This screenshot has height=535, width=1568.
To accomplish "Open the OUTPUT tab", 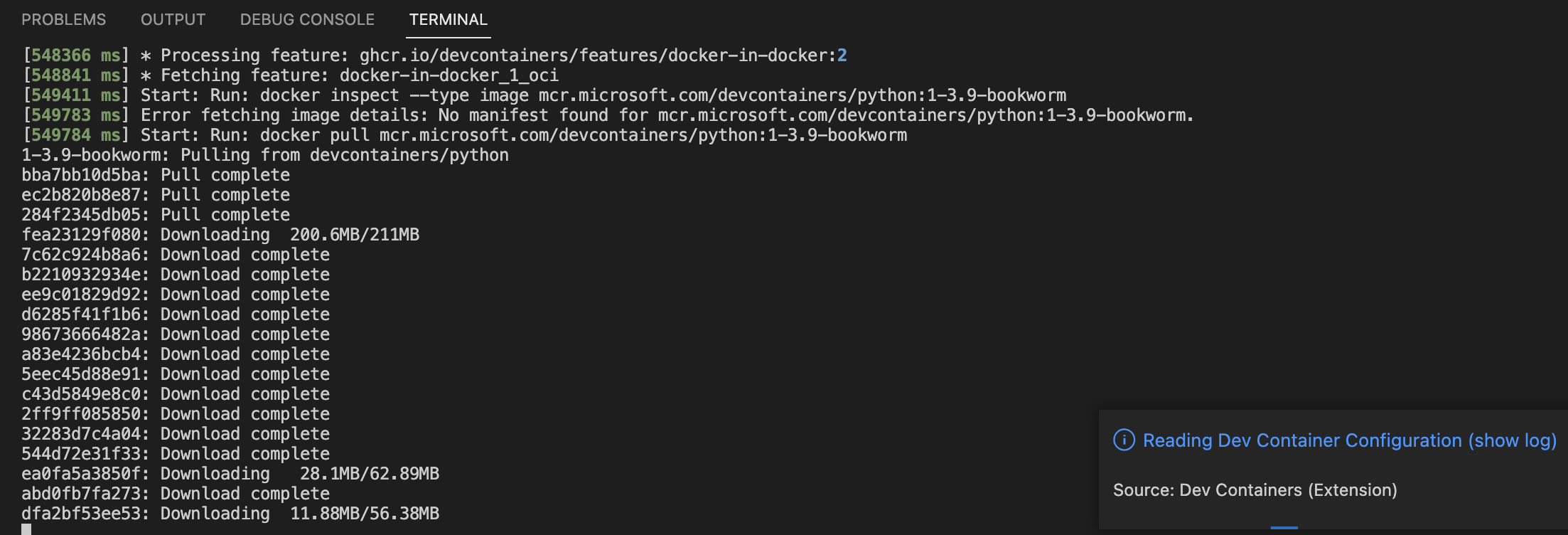I will click(x=173, y=20).
